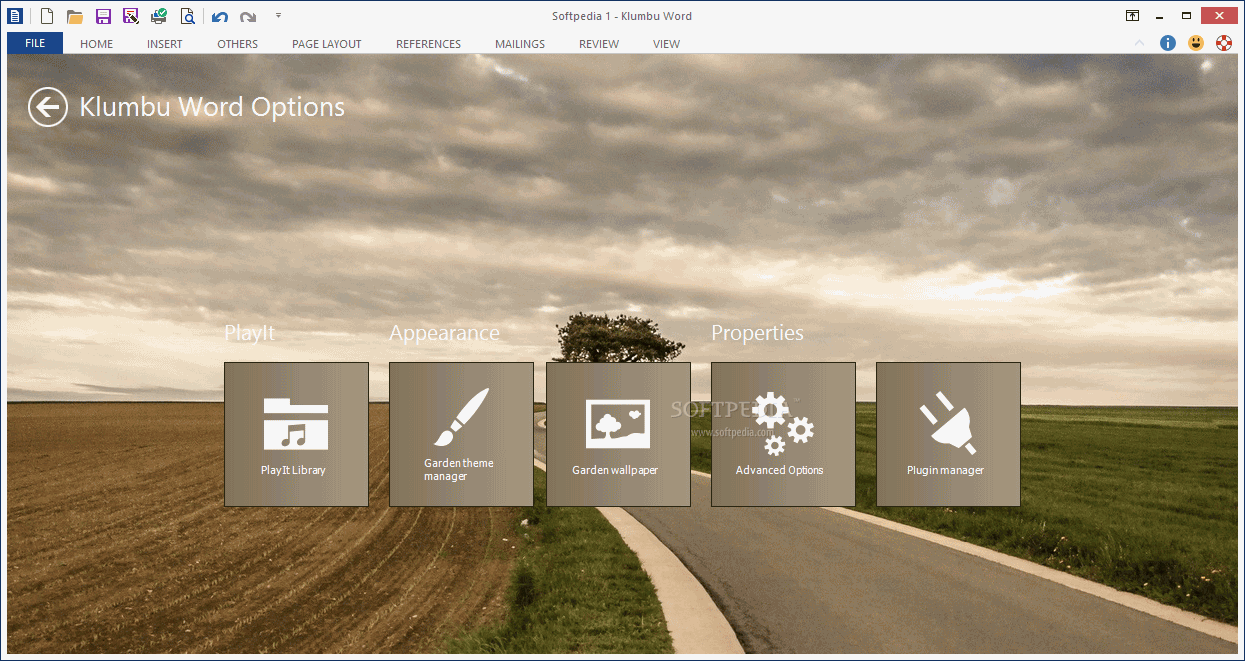Open the PAGE LAYOUT tab
Image resolution: width=1245 pixels, height=661 pixels.
coord(327,44)
